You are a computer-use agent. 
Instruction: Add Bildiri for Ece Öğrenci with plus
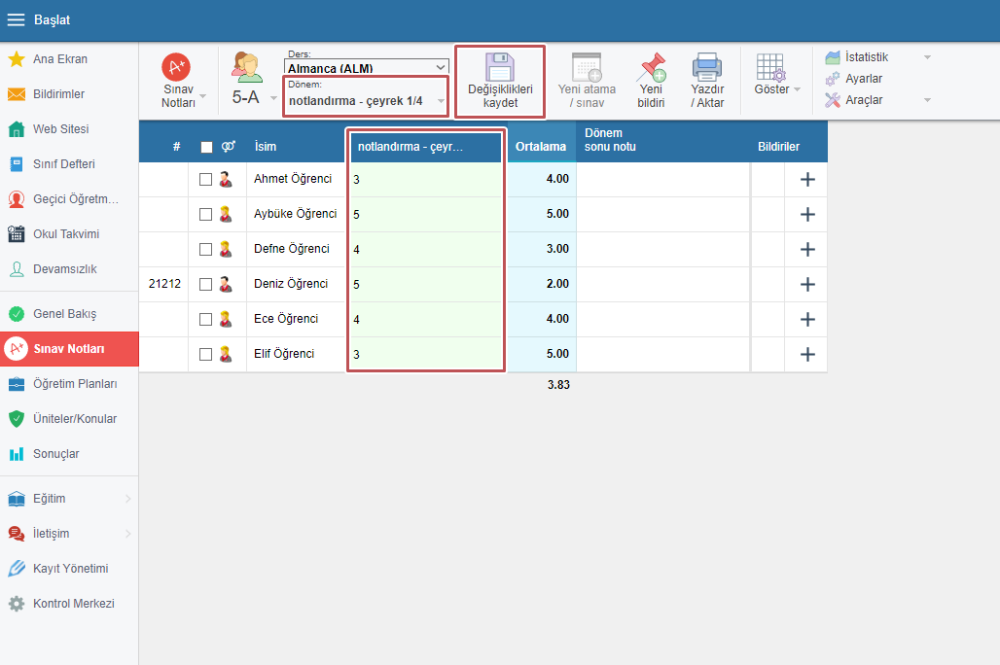(807, 319)
